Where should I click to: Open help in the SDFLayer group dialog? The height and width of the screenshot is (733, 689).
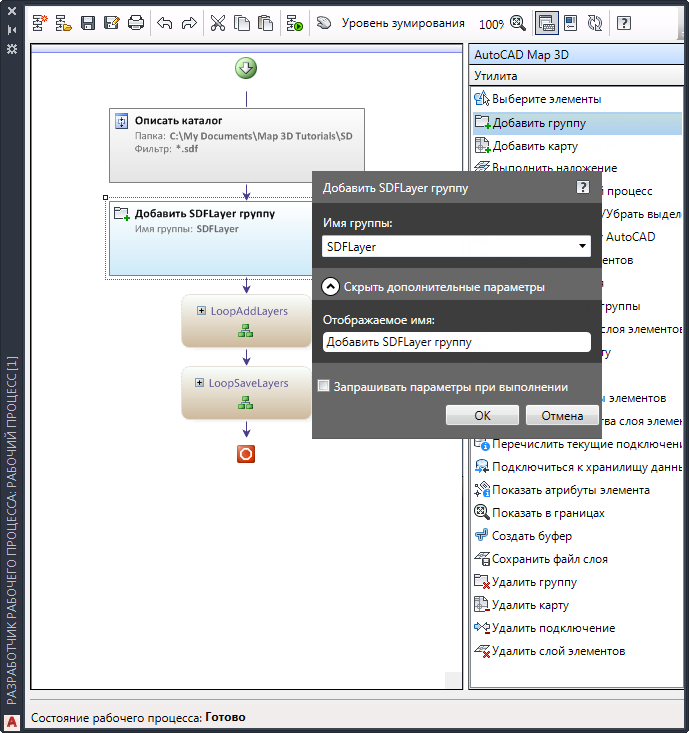click(x=582, y=187)
